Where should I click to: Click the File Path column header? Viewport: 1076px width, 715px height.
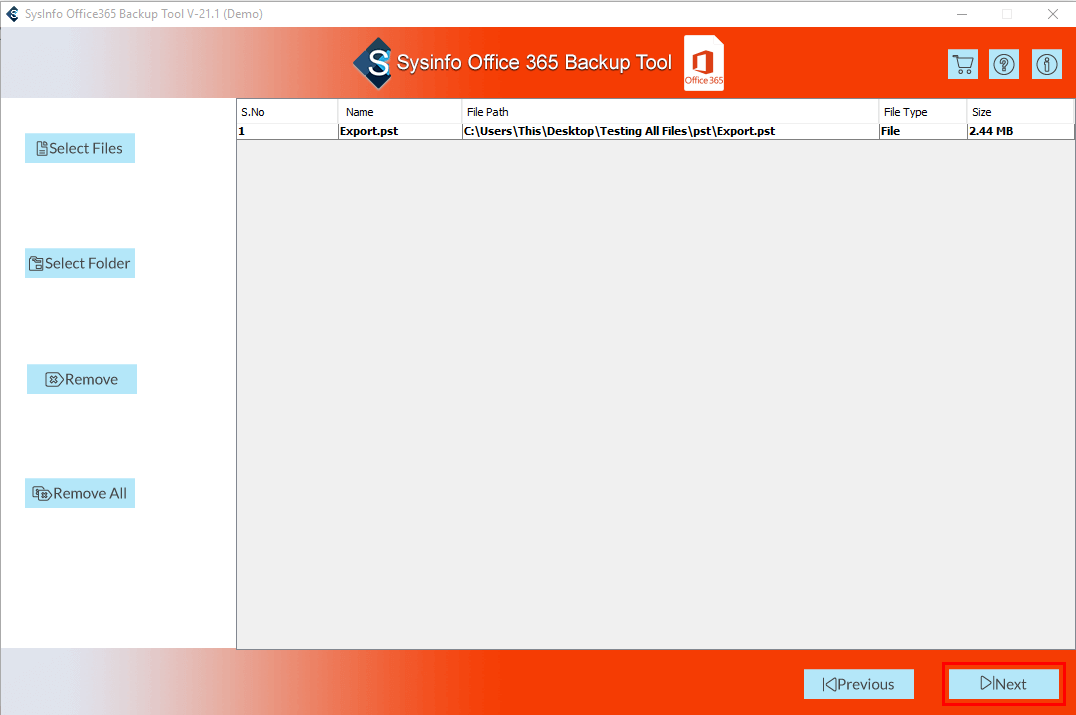[x=670, y=112]
